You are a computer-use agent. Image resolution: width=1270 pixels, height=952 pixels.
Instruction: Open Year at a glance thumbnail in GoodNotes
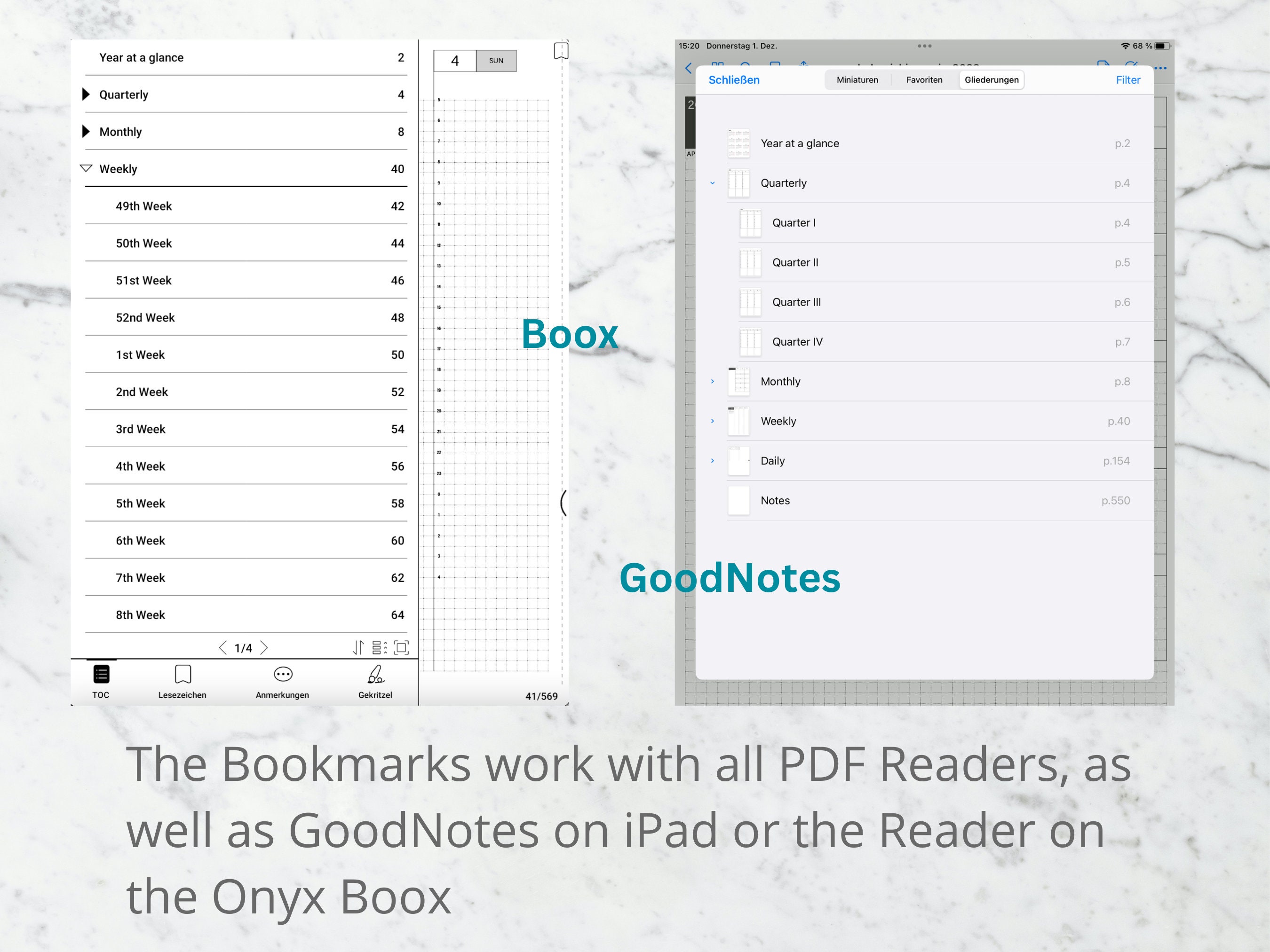click(x=739, y=143)
